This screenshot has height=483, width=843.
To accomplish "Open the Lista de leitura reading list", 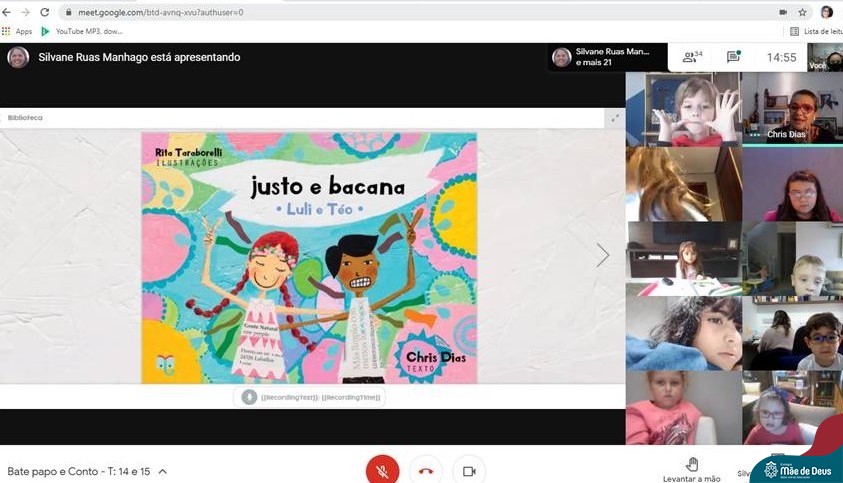I will [x=814, y=31].
